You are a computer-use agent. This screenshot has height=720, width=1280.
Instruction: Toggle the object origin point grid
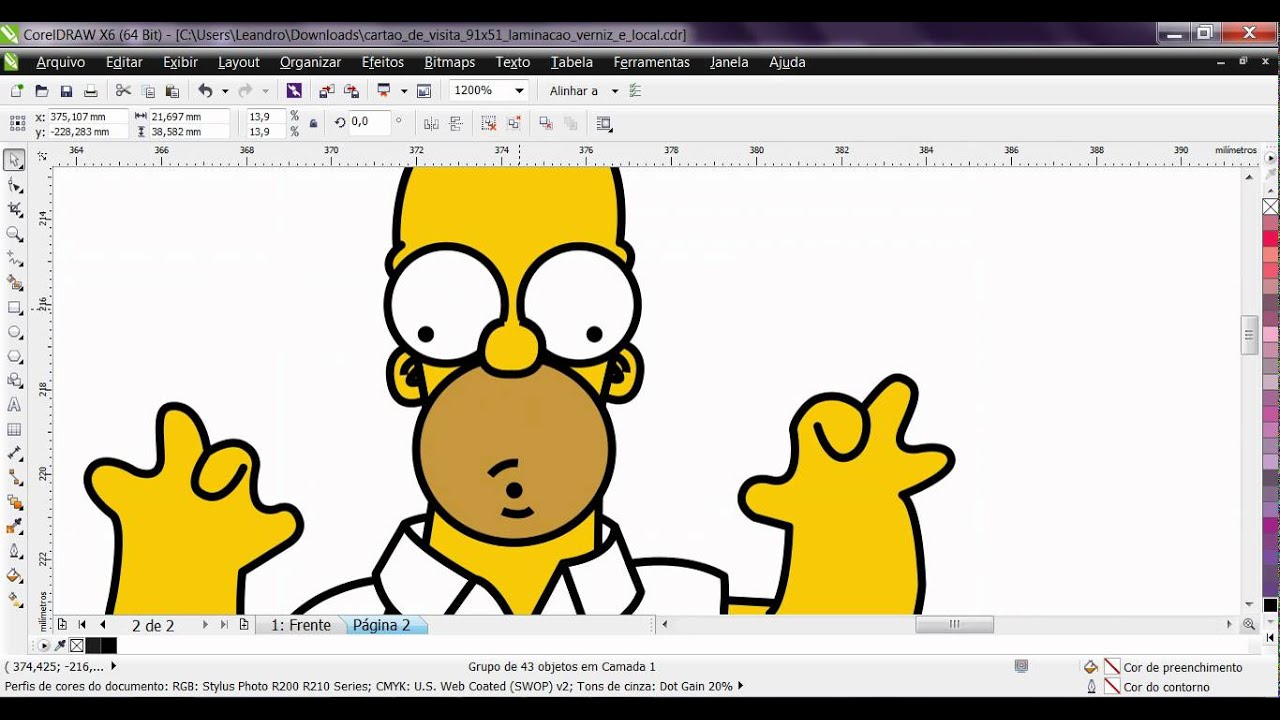click(x=17, y=124)
